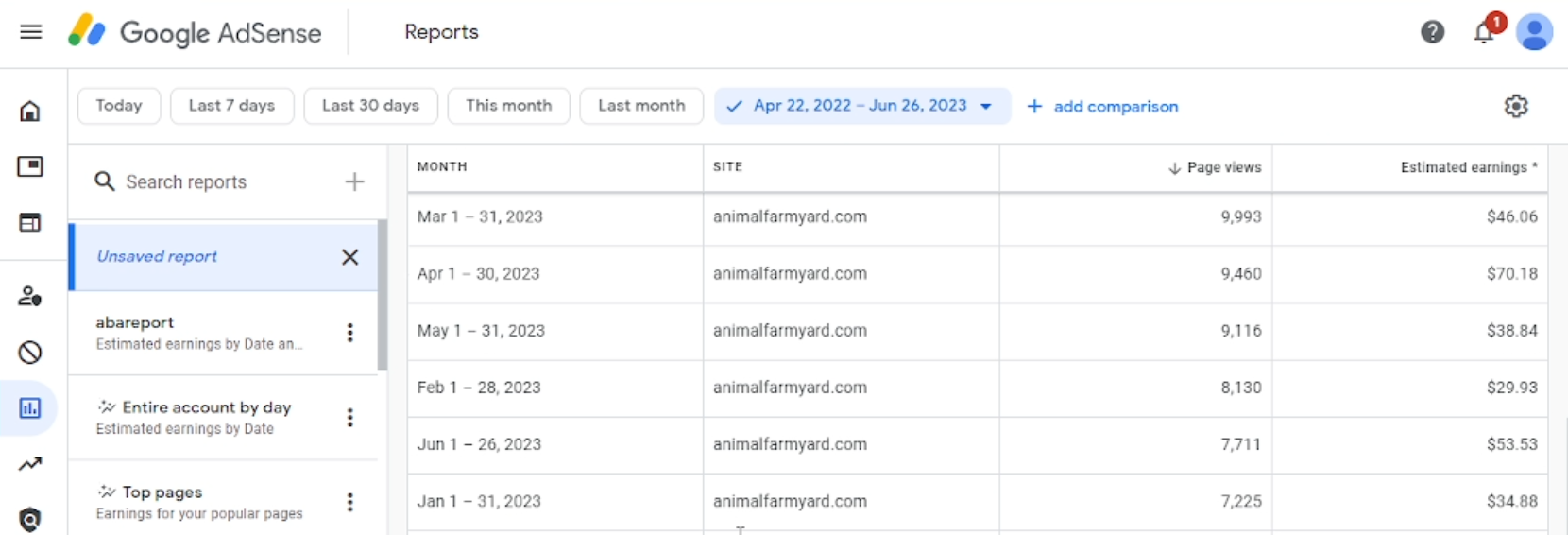Sort by Page views column header
The width and height of the screenshot is (1568, 535).
tap(1215, 167)
